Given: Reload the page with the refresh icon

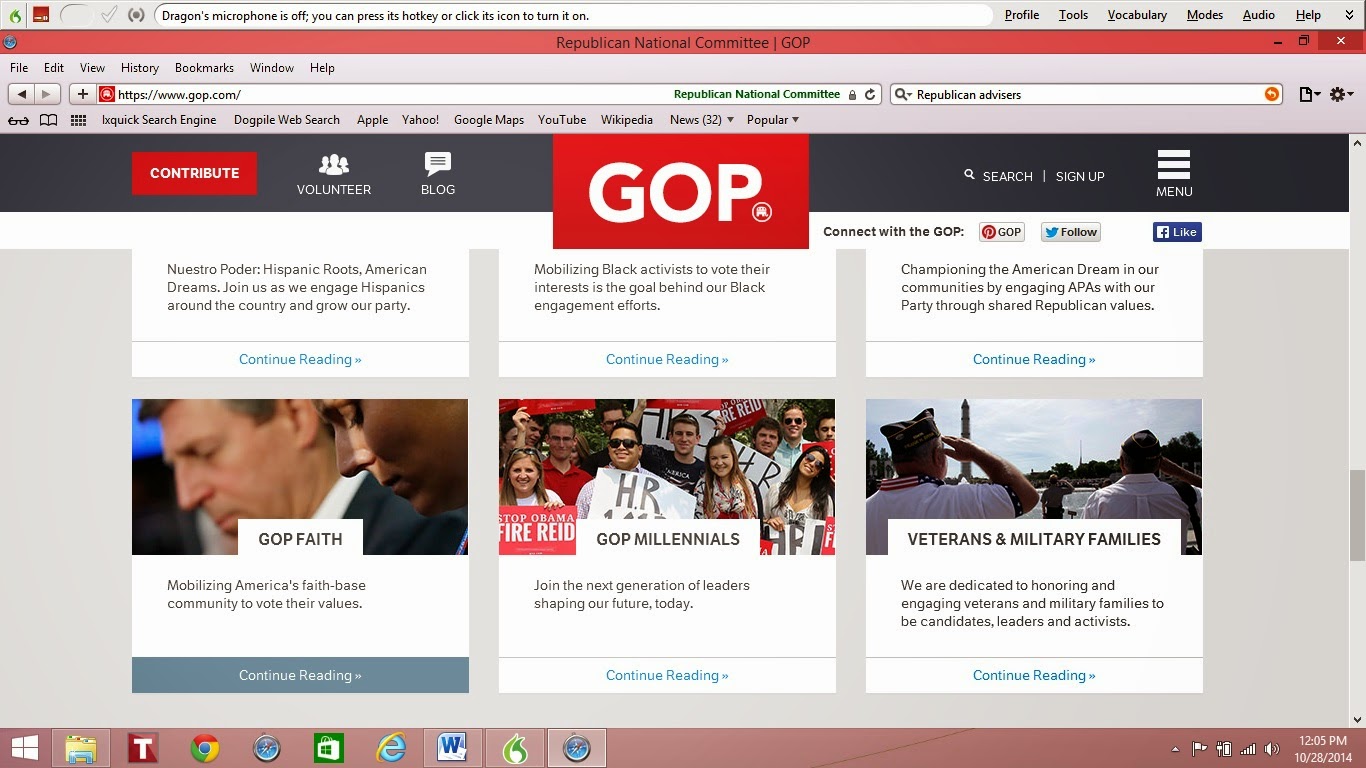Looking at the screenshot, I should (870, 94).
